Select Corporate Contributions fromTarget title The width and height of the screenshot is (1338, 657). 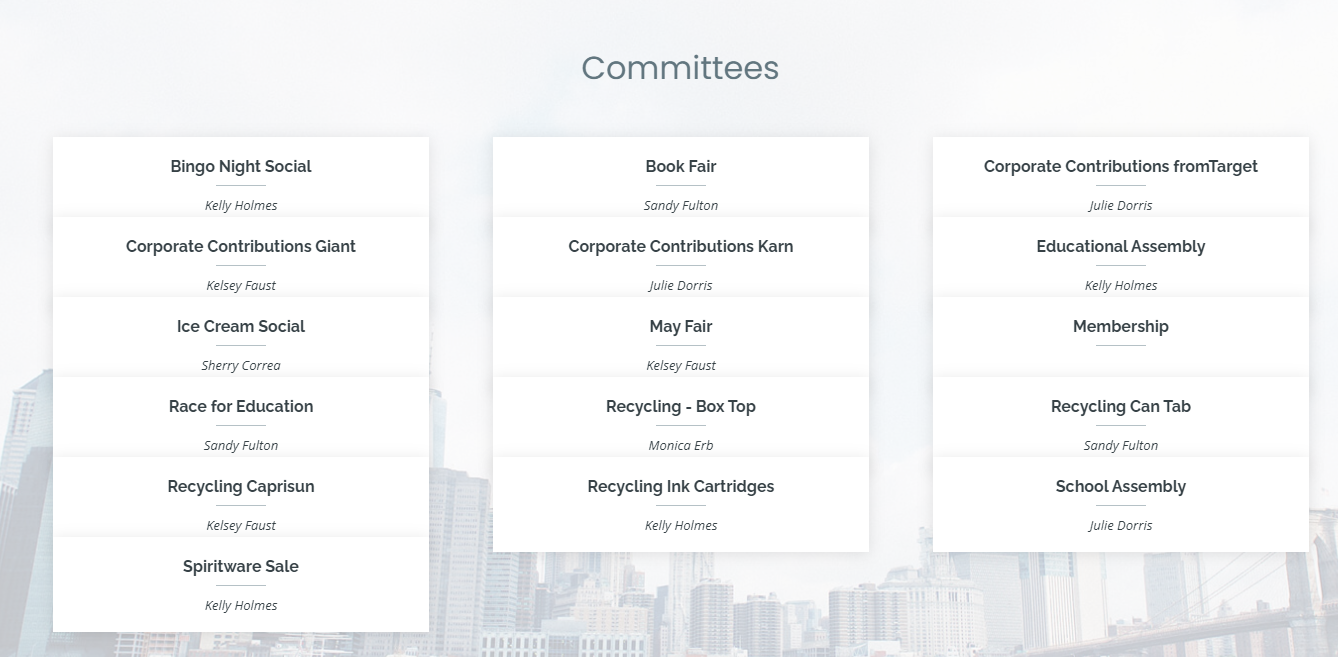[x=1121, y=166]
